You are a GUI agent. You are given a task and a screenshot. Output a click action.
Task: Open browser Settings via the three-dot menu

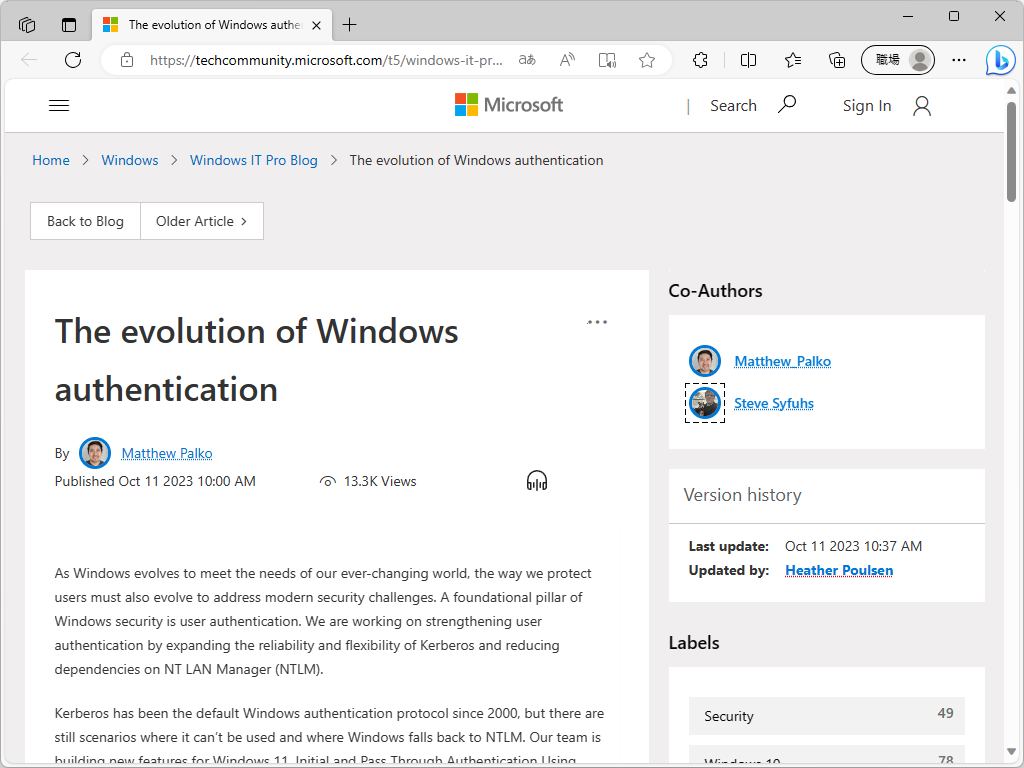point(959,60)
